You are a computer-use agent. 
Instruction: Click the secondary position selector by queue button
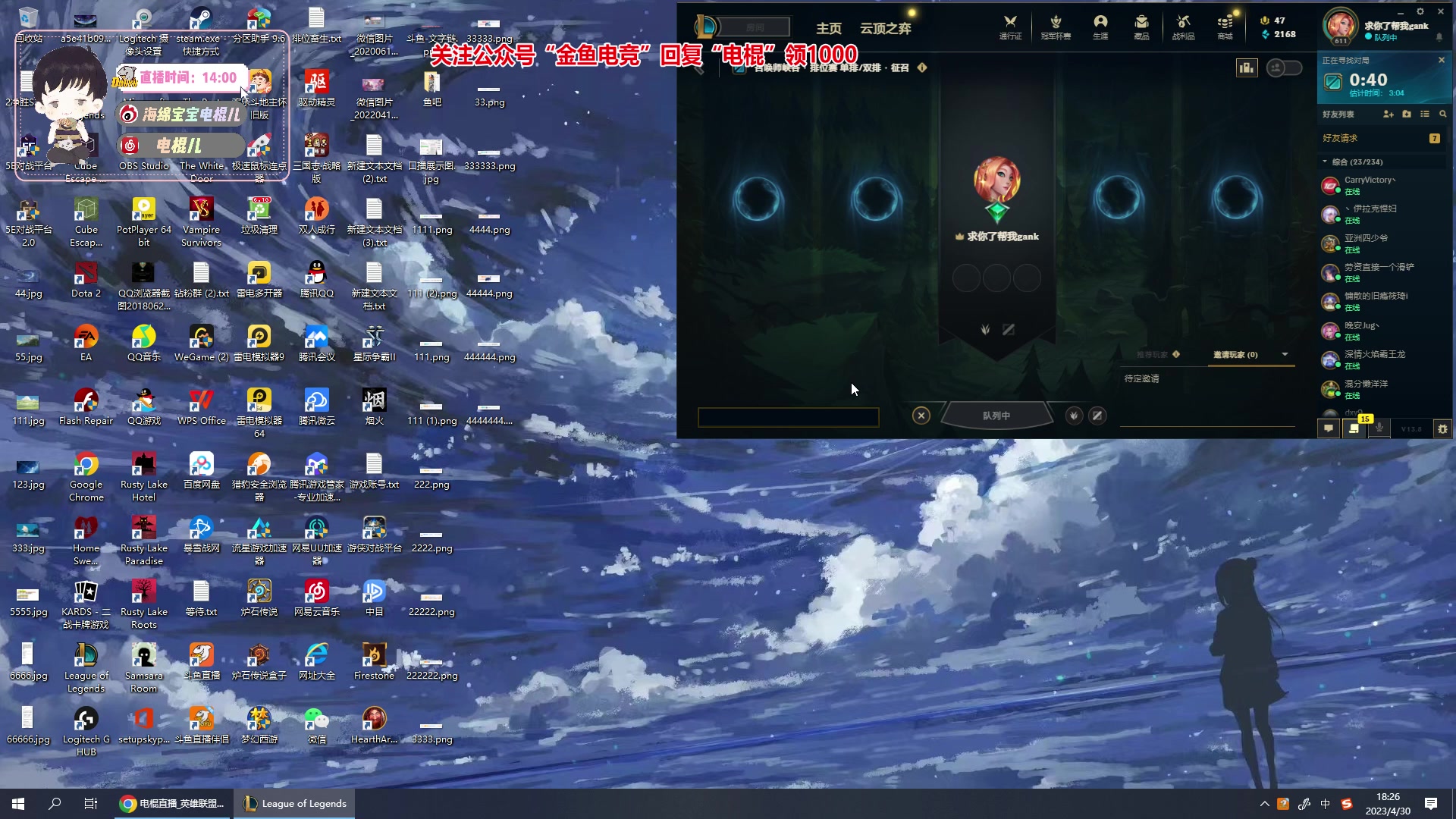coord(1097,416)
